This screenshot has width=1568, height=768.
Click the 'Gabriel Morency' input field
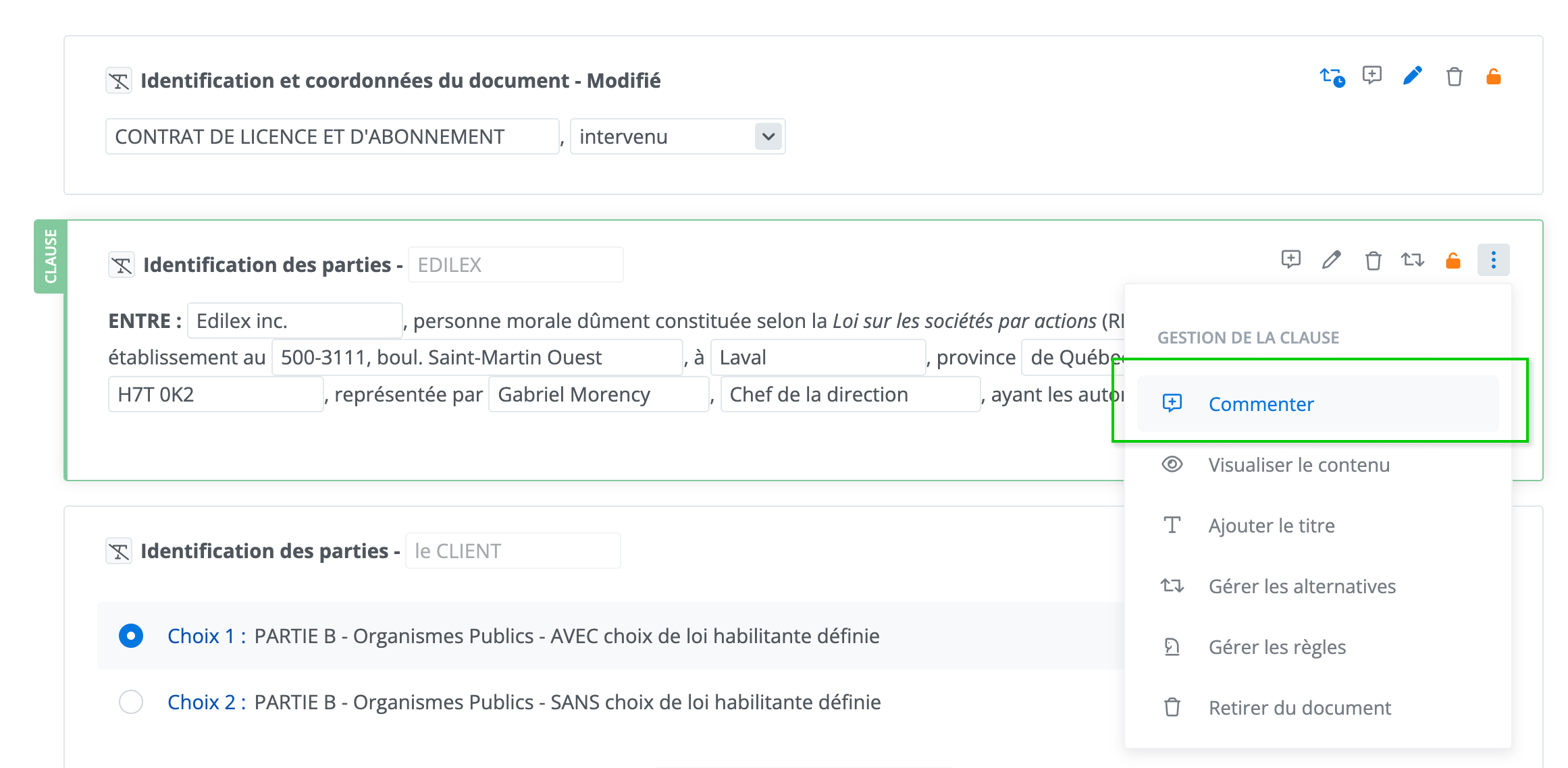tap(598, 395)
